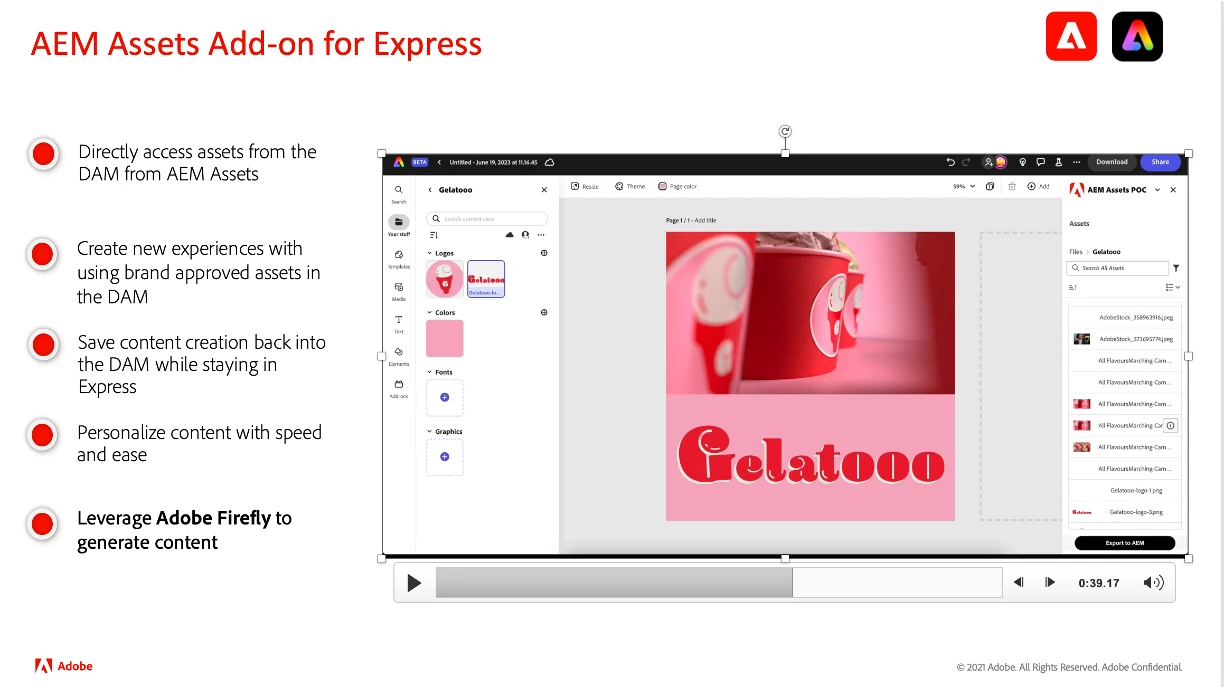Click the cloud sync status icon

pyautogui.click(x=549, y=162)
